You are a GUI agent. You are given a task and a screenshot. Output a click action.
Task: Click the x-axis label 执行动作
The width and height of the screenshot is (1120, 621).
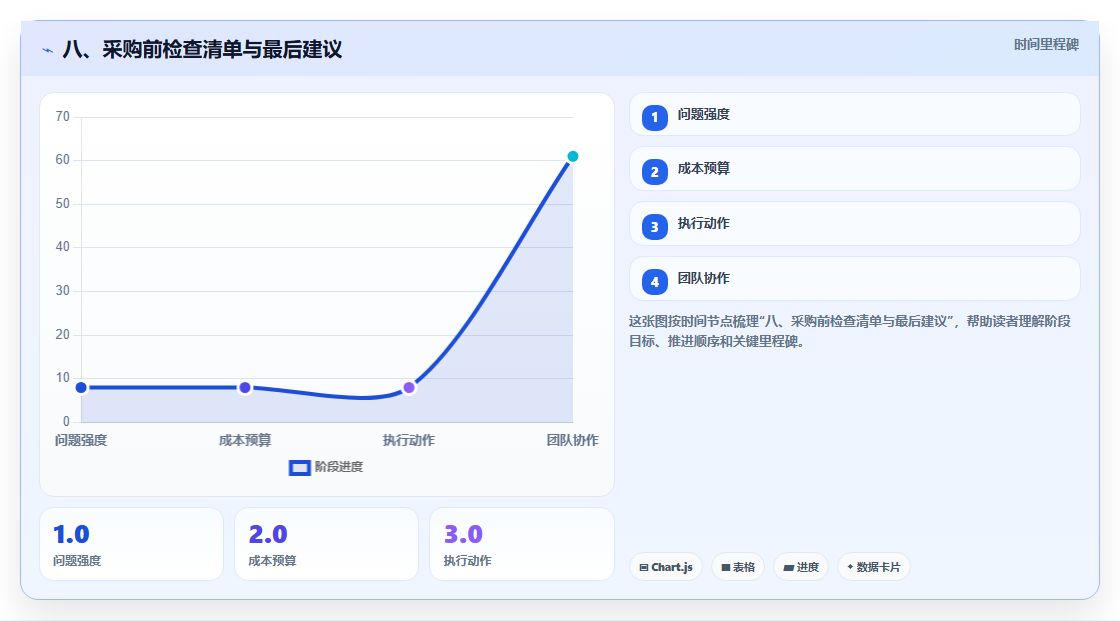409,441
